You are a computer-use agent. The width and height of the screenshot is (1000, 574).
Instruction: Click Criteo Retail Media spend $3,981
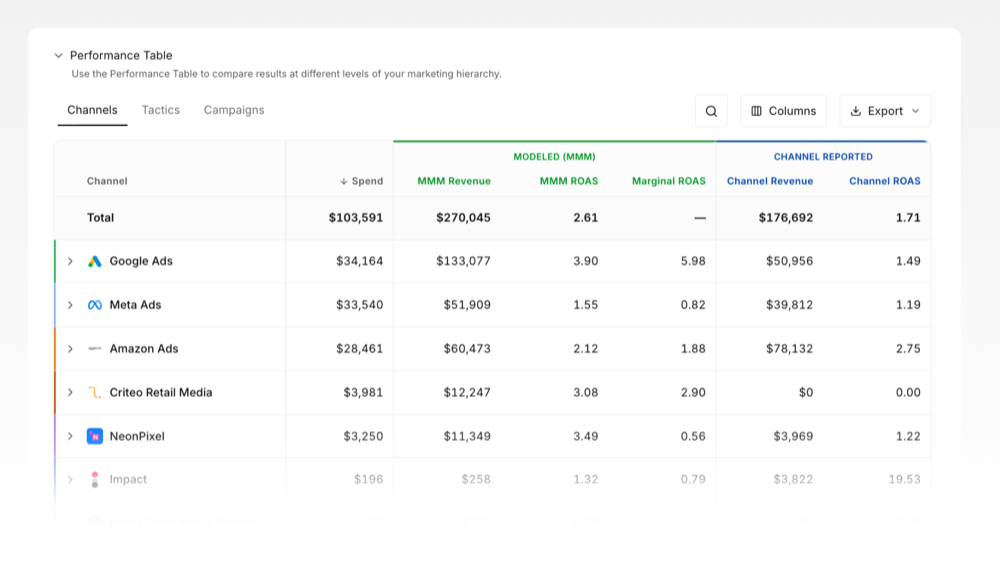coord(364,393)
